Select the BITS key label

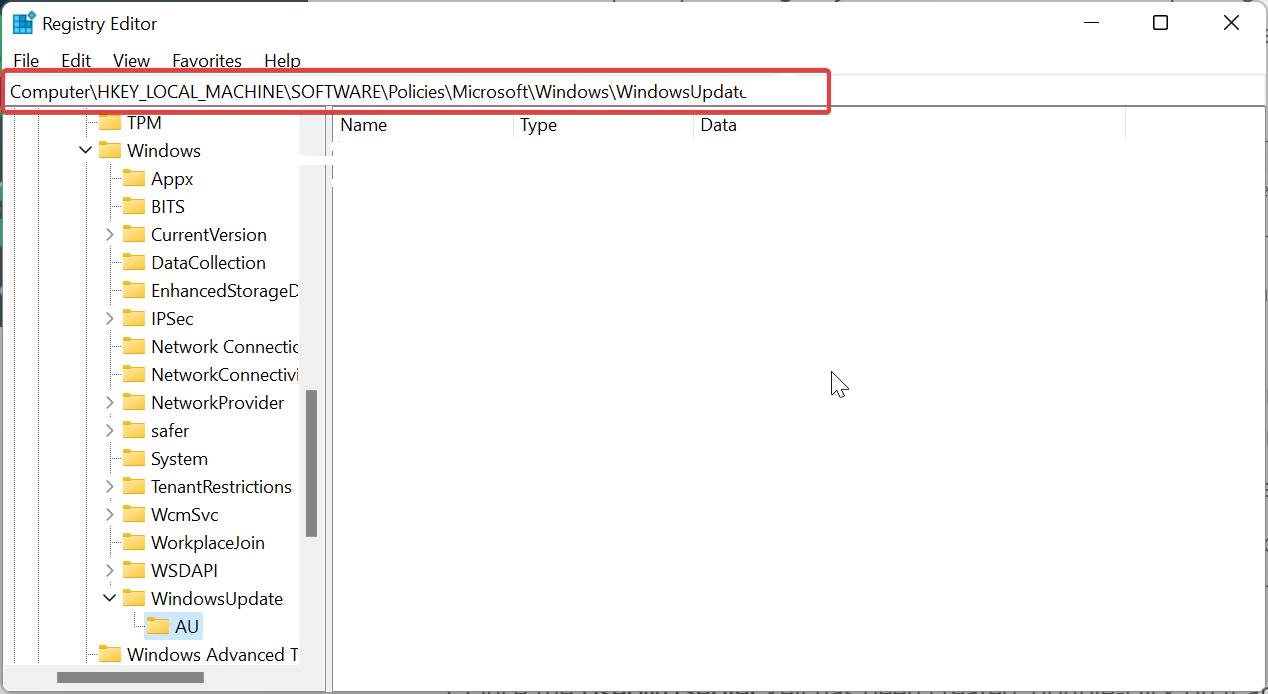(168, 207)
